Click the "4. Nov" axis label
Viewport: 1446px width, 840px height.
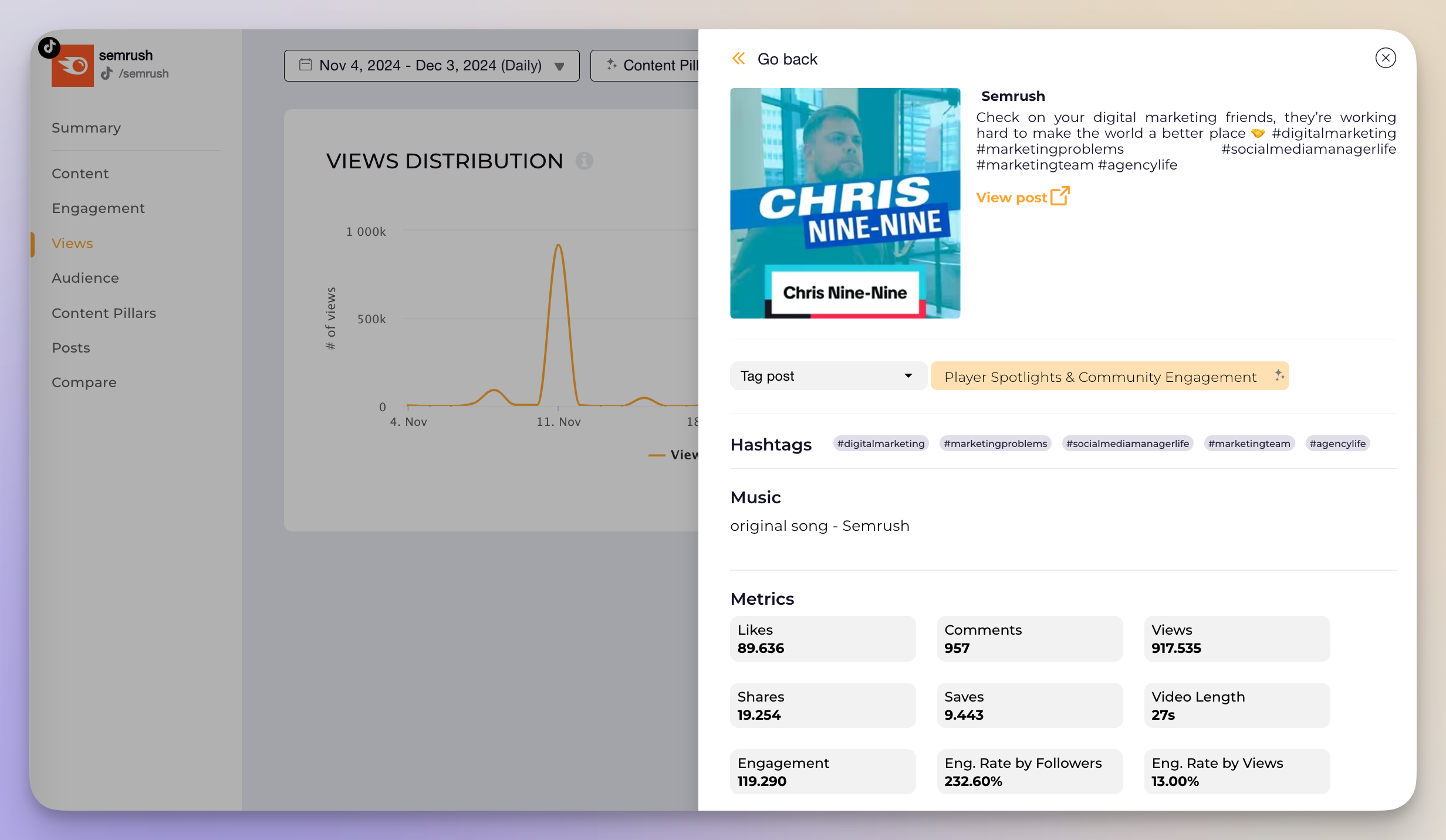(x=408, y=422)
